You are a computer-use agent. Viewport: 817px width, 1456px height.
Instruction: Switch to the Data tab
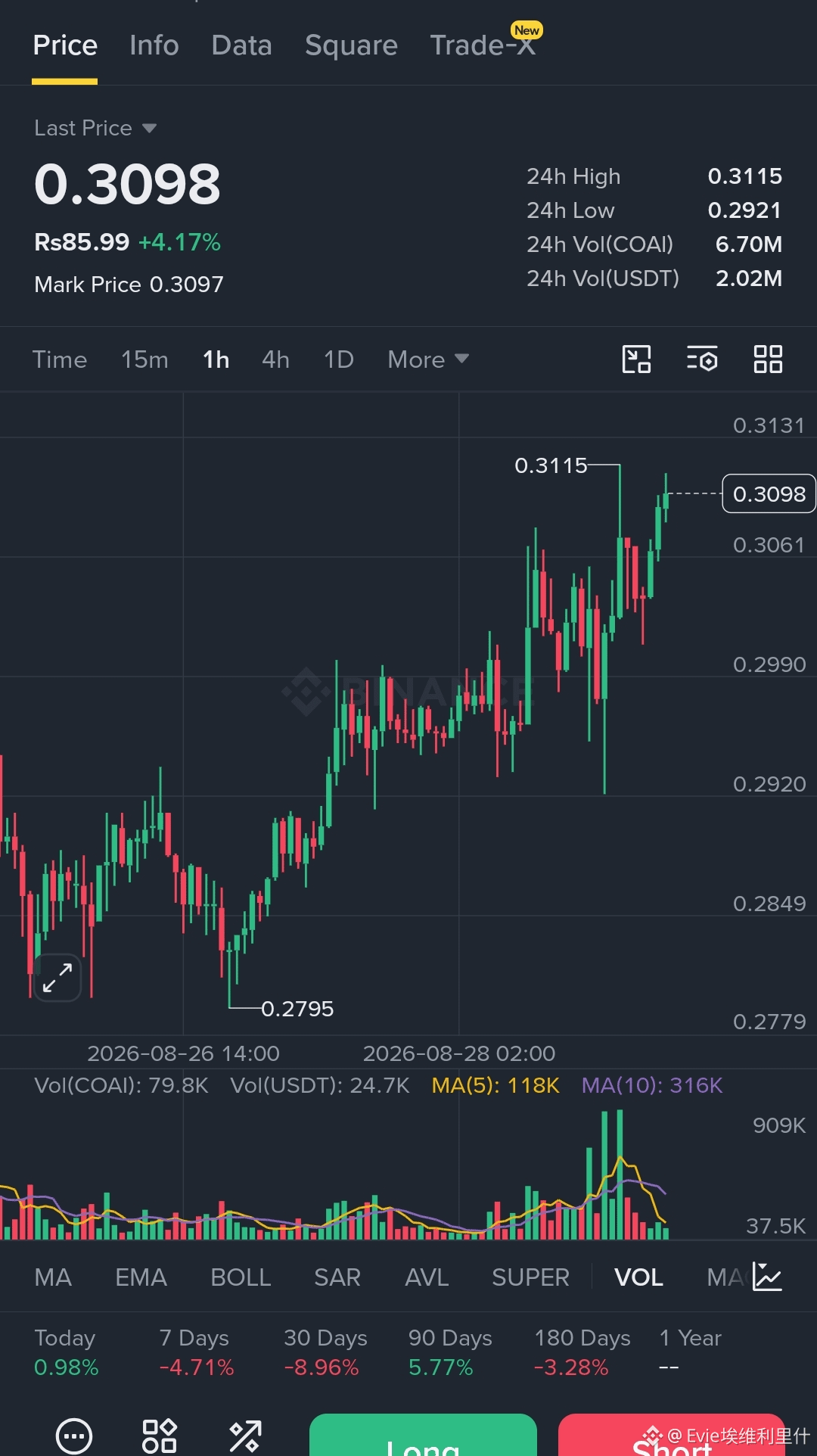(241, 45)
